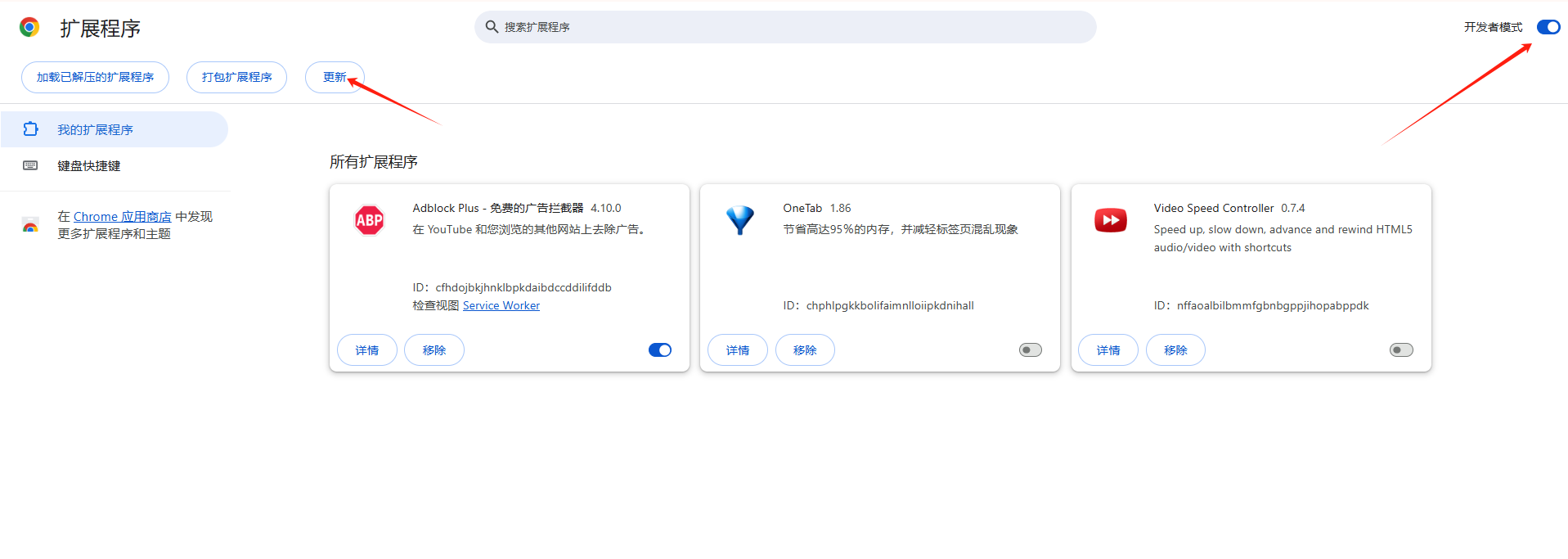Click the 打包扩展程序 button
Screen dimensions: 1568x559
(x=236, y=77)
